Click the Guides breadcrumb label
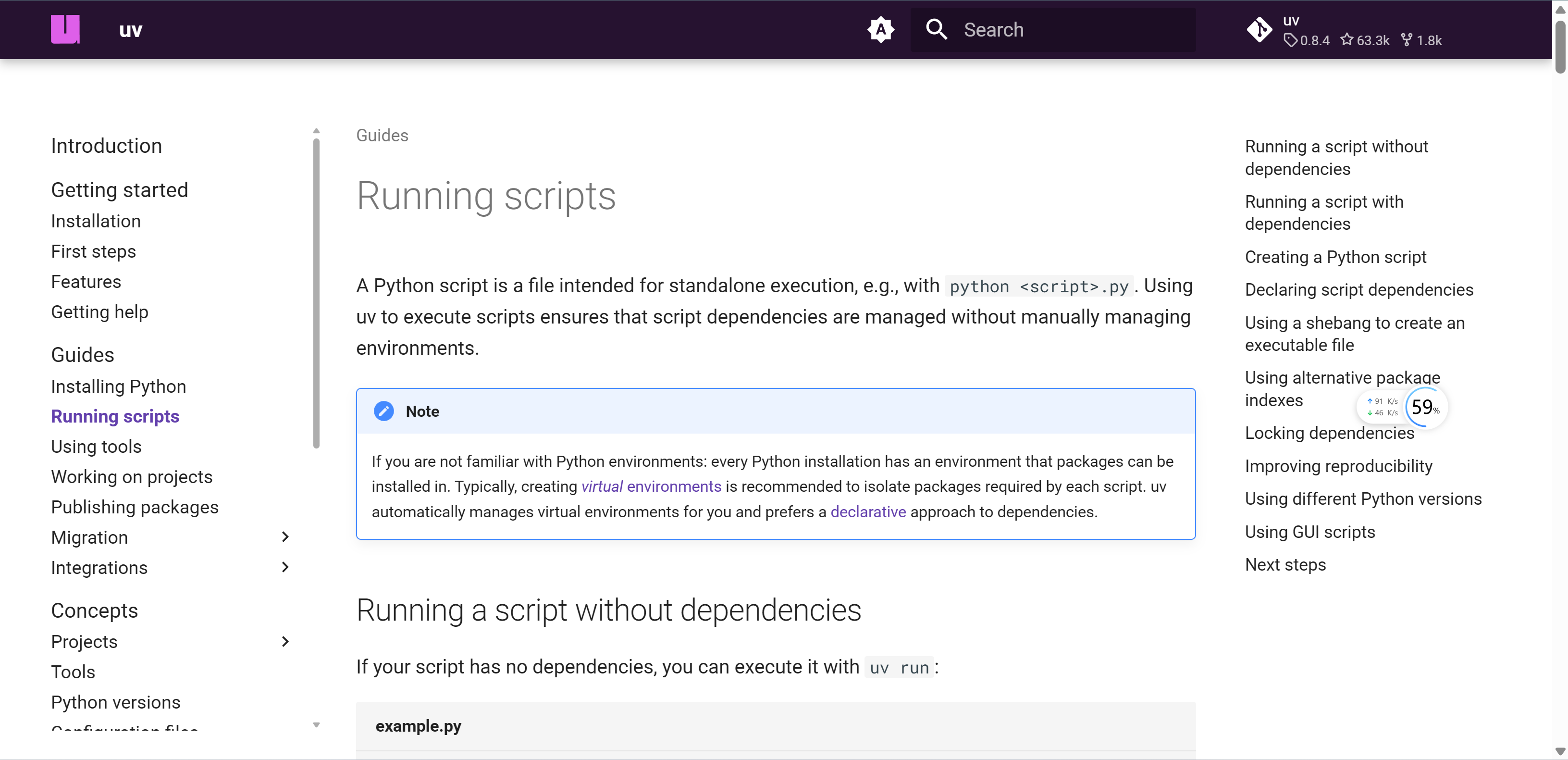The height and width of the screenshot is (760, 1568). click(x=382, y=135)
